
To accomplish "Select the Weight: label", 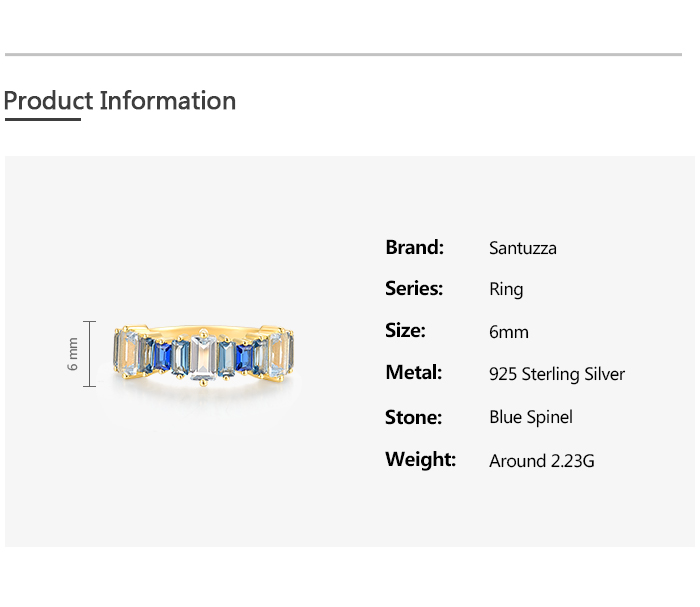I will (420, 460).
